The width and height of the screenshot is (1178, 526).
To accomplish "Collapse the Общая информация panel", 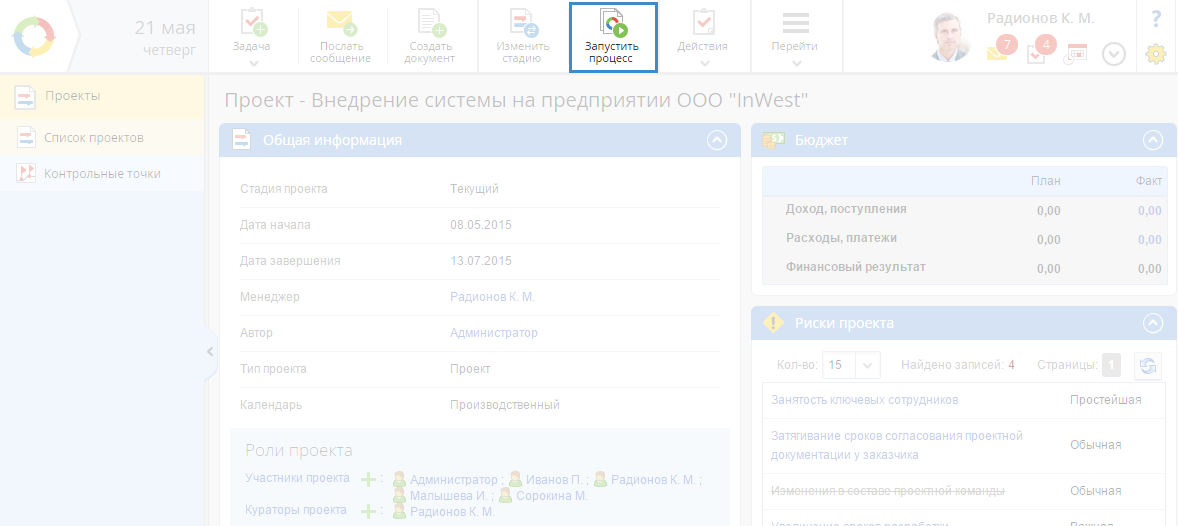I will [717, 141].
